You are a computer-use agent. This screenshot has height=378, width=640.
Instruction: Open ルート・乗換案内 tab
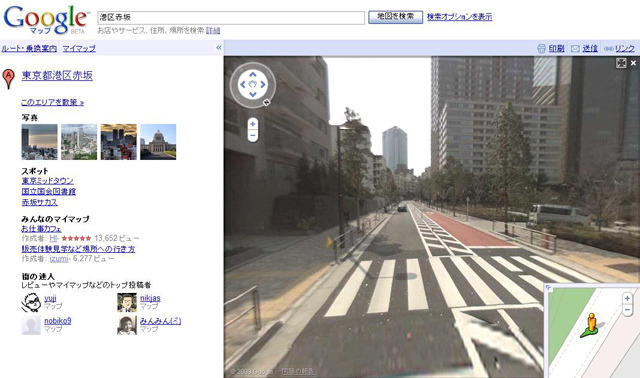click(x=29, y=48)
